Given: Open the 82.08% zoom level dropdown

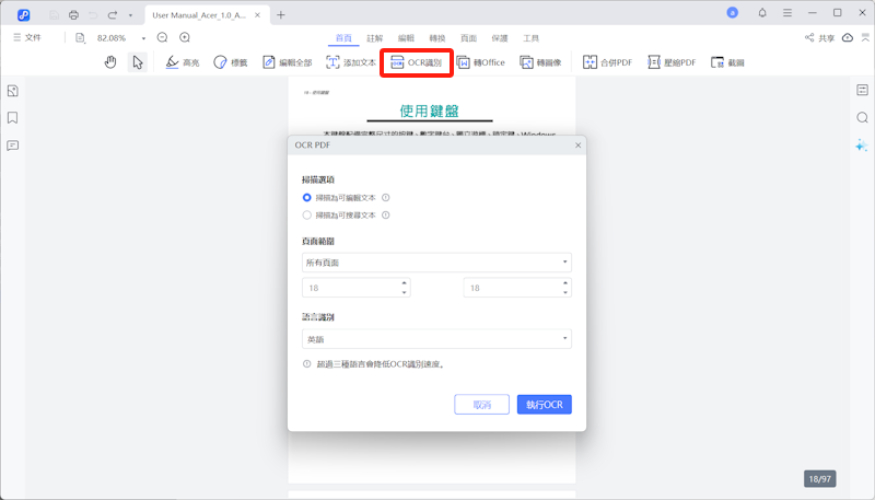Looking at the screenshot, I should (x=143, y=39).
